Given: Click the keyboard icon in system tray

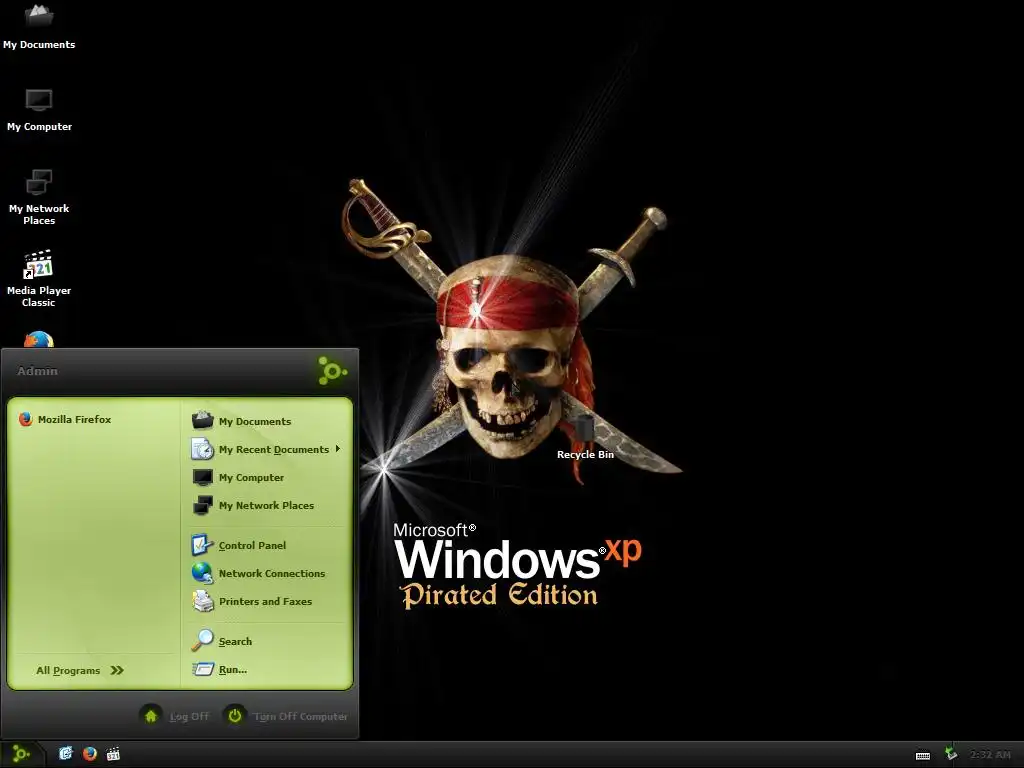Looking at the screenshot, I should tap(923, 756).
